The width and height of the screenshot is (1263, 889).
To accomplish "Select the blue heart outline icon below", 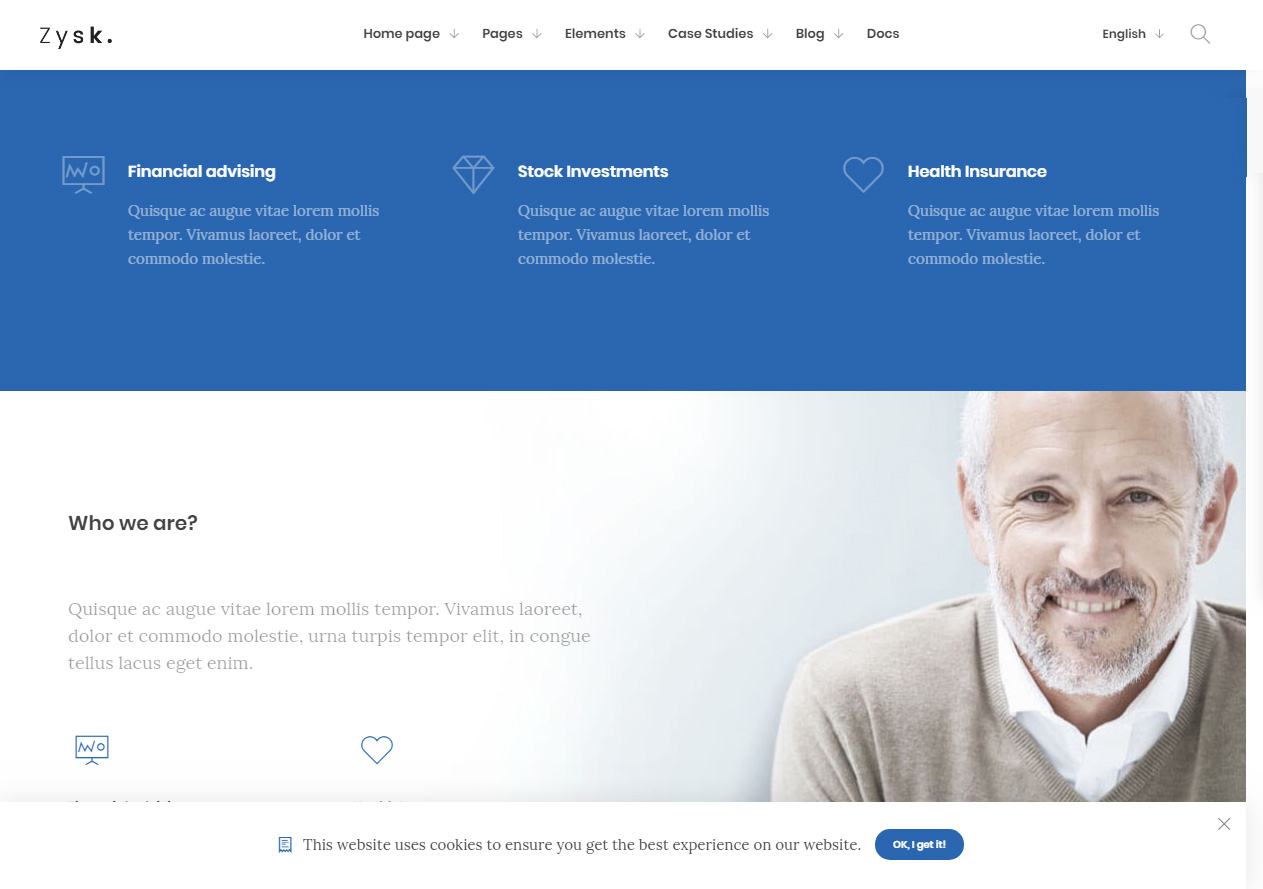I will 377,750.
